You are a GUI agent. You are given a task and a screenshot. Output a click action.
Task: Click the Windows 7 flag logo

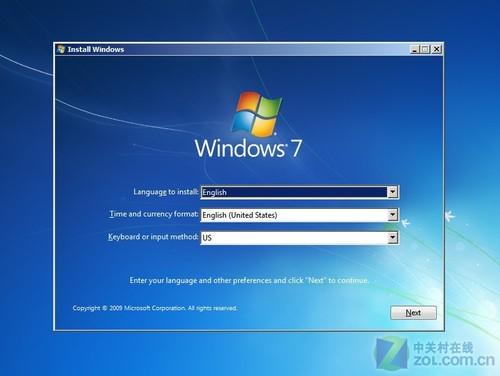pos(256,113)
